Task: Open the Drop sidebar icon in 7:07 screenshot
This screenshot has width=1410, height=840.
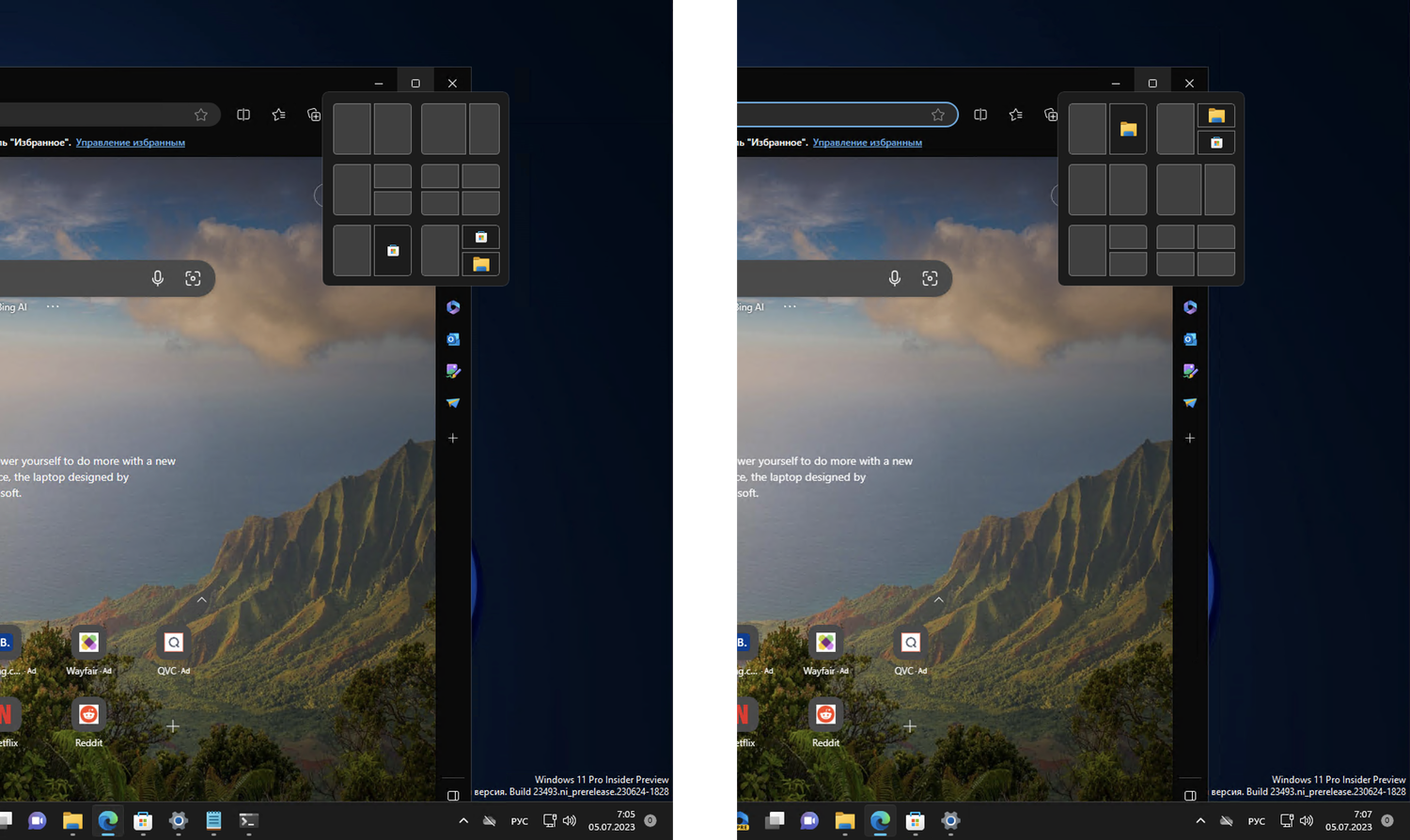Action: [1190, 403]
